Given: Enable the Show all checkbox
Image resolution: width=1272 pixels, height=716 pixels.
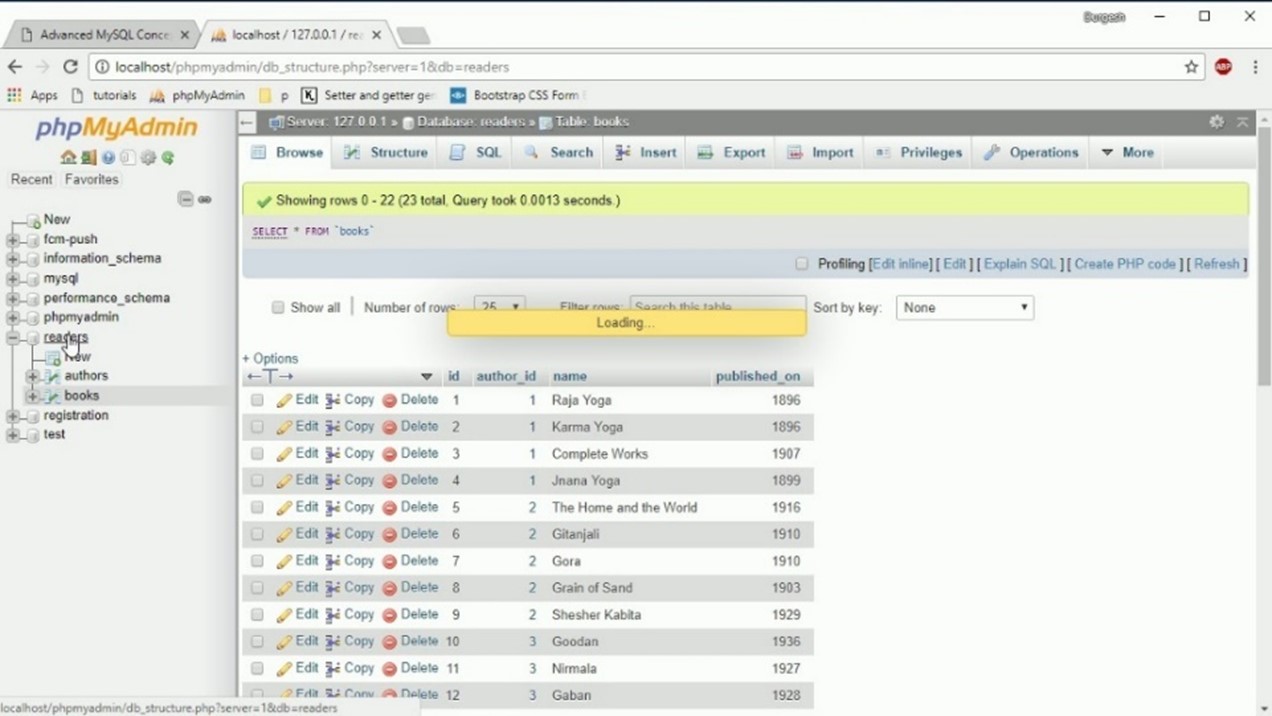Looking at the screenshot, I should tap(278, 308).
